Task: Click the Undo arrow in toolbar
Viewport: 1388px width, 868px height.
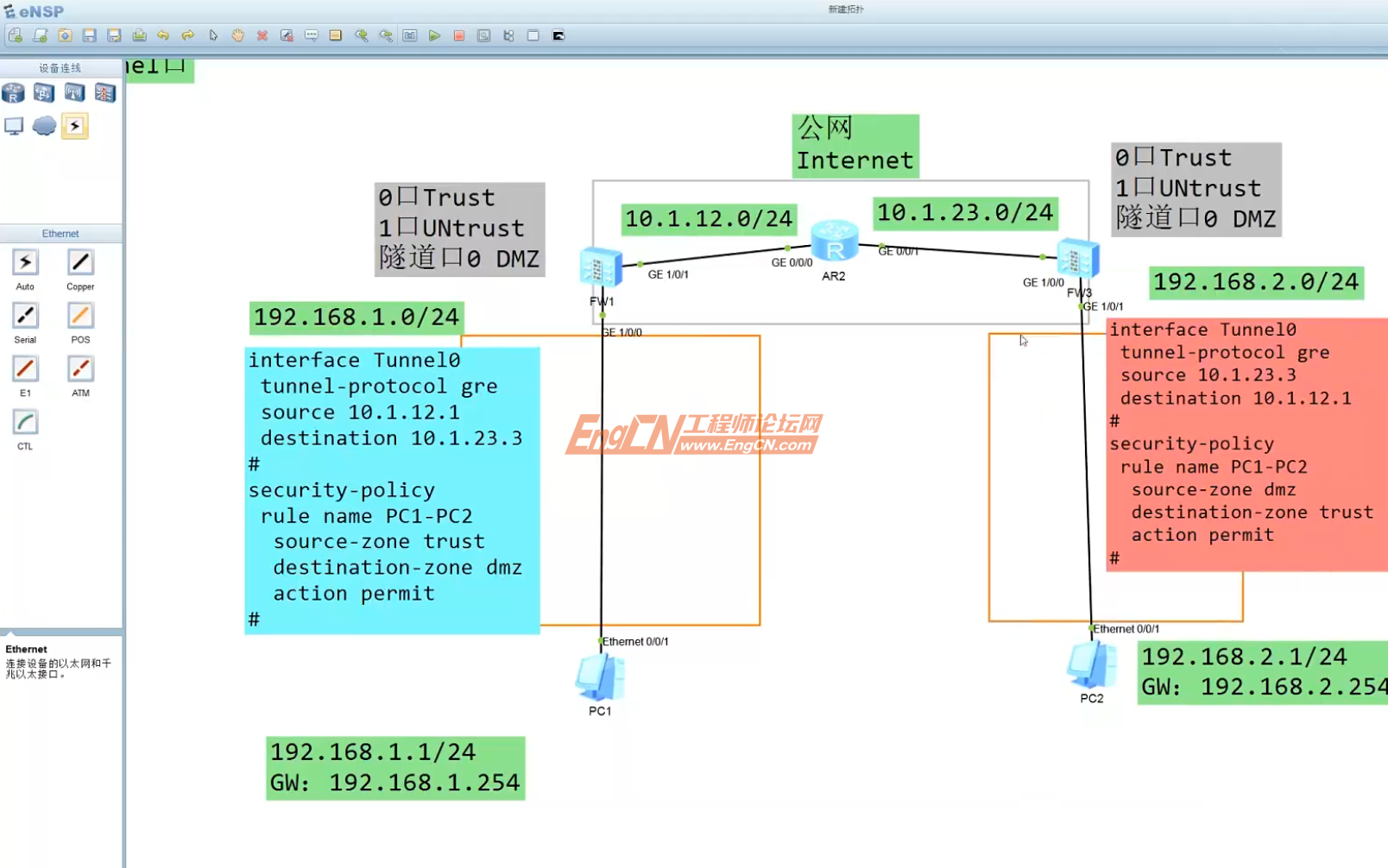Action: click(x=163, y=35)
